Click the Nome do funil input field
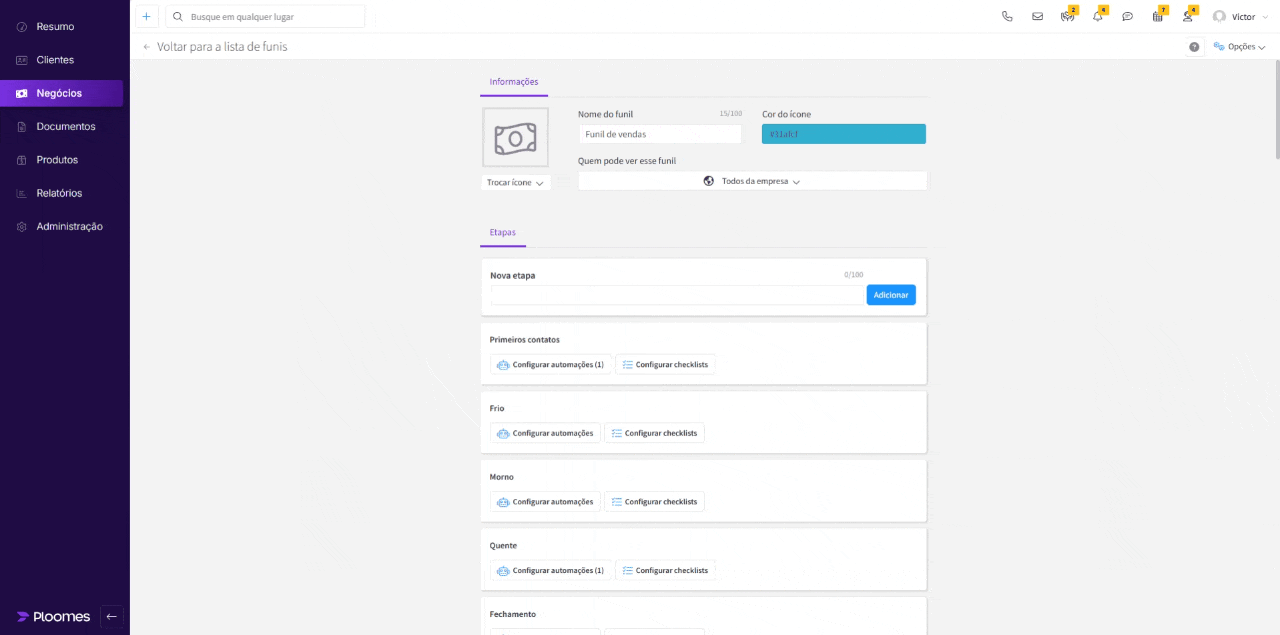Image resolution: width=1280 pixels, height=635 pixels. click(x=660, y=133)
